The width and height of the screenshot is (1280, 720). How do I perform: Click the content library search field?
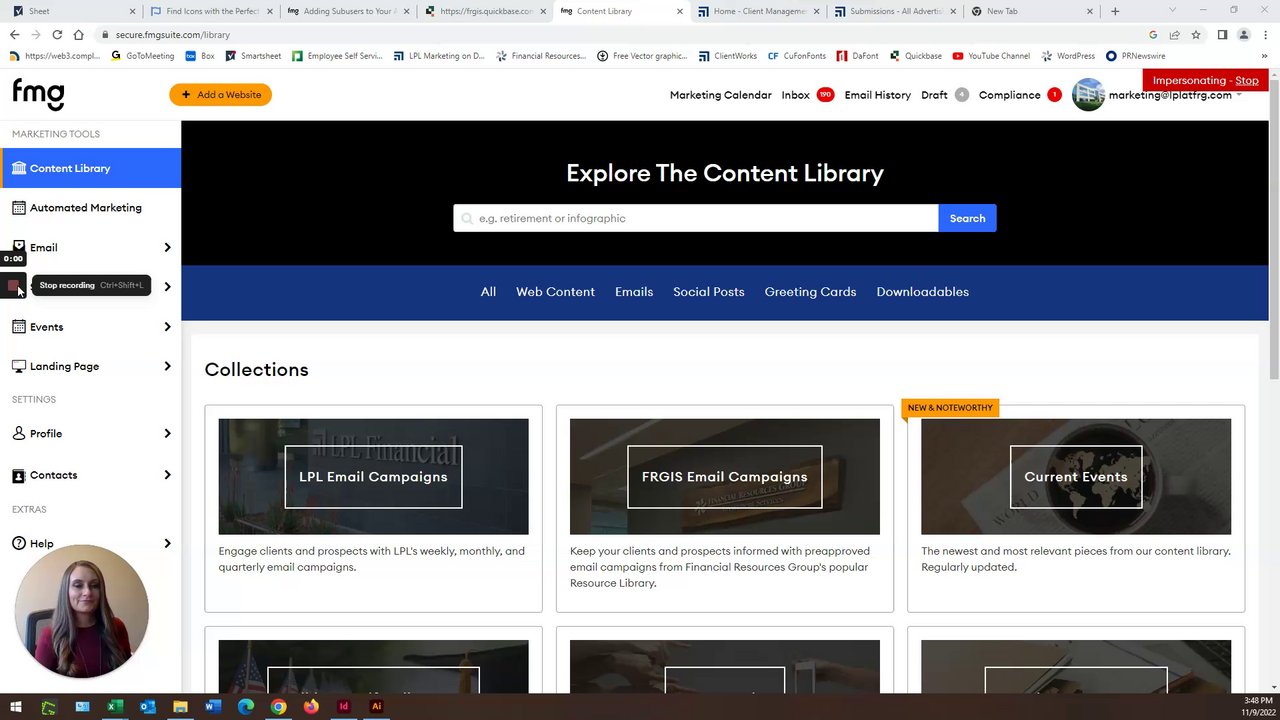coord(695,218)
